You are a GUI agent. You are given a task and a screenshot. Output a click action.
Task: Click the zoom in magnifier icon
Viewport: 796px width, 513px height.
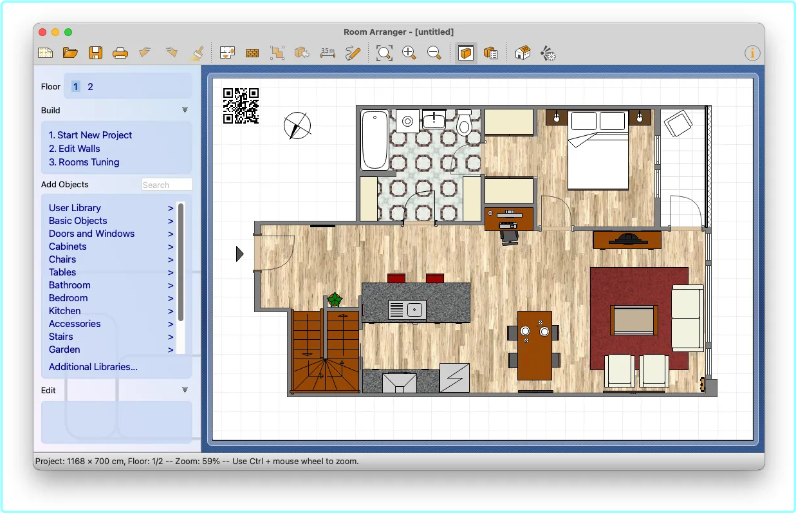(409, 53)
